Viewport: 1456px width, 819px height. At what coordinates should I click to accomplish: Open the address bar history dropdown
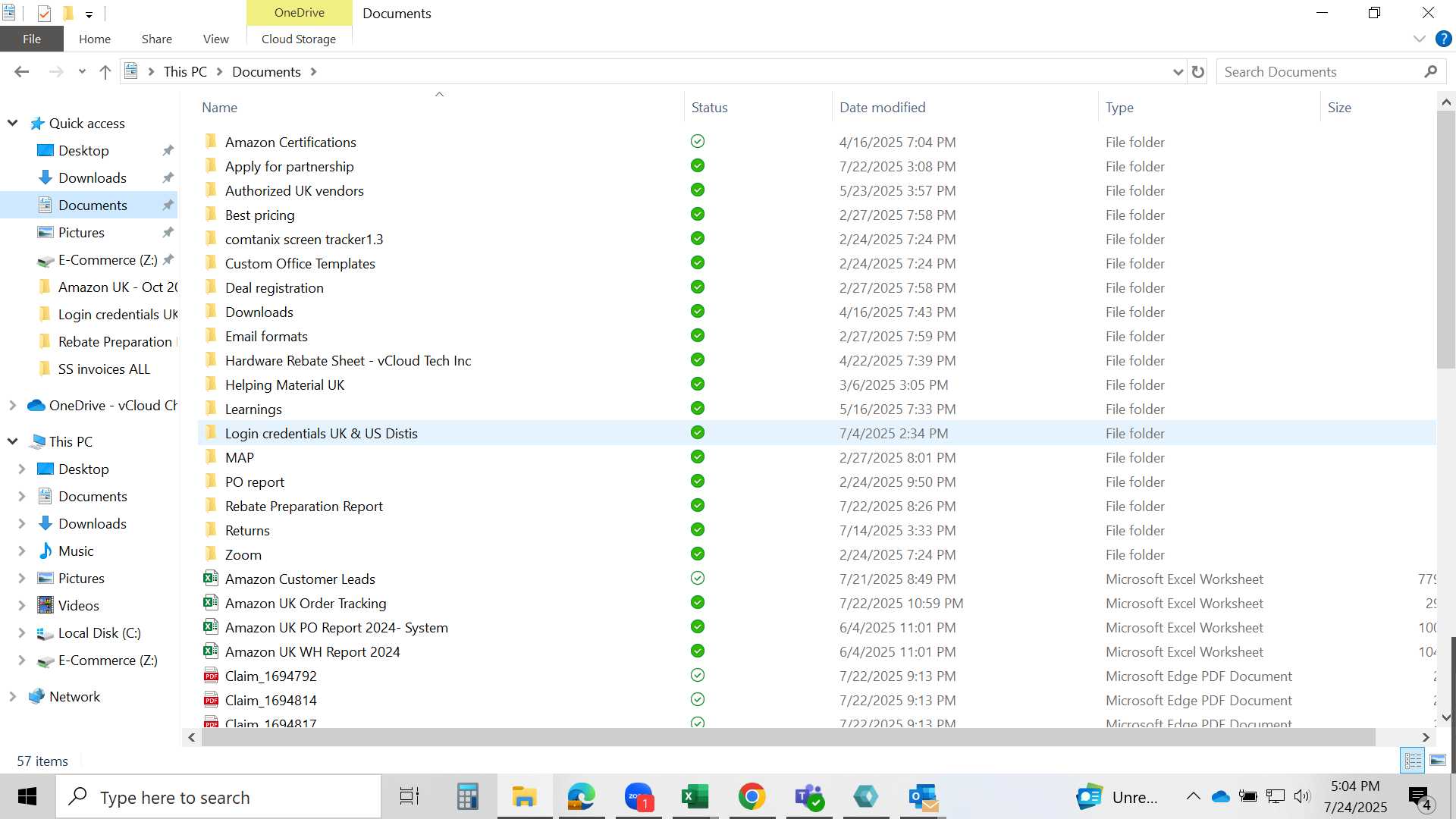click(x=1178, y=72)
